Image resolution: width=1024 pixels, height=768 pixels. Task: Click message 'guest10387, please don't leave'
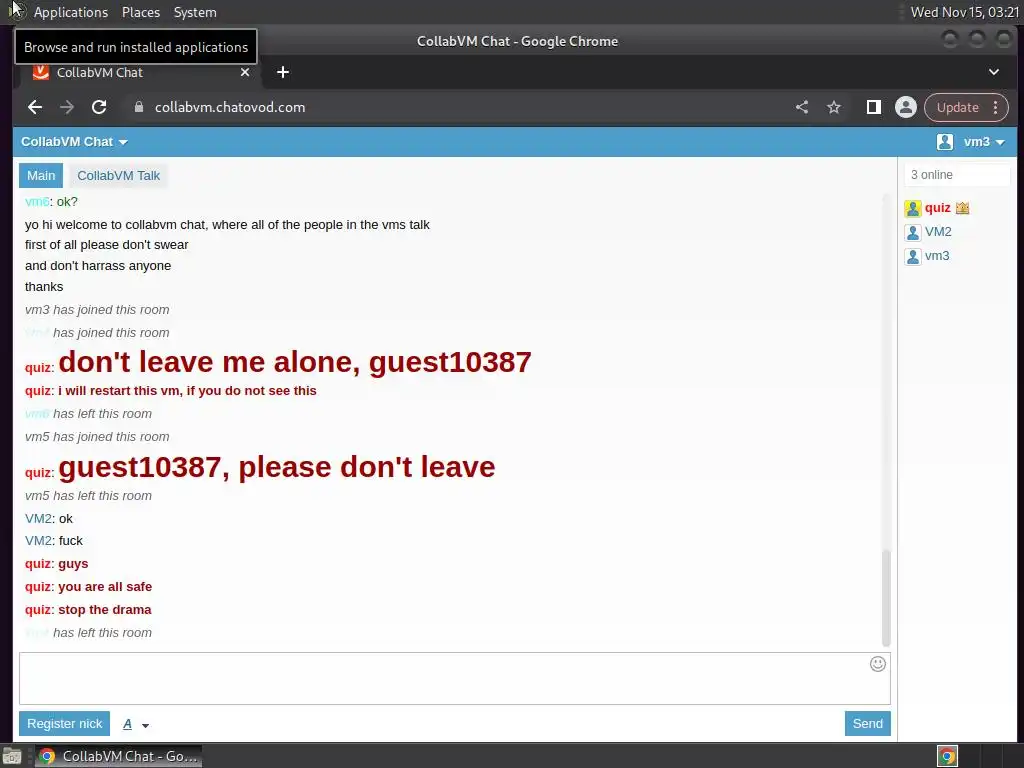pos(277,468)
